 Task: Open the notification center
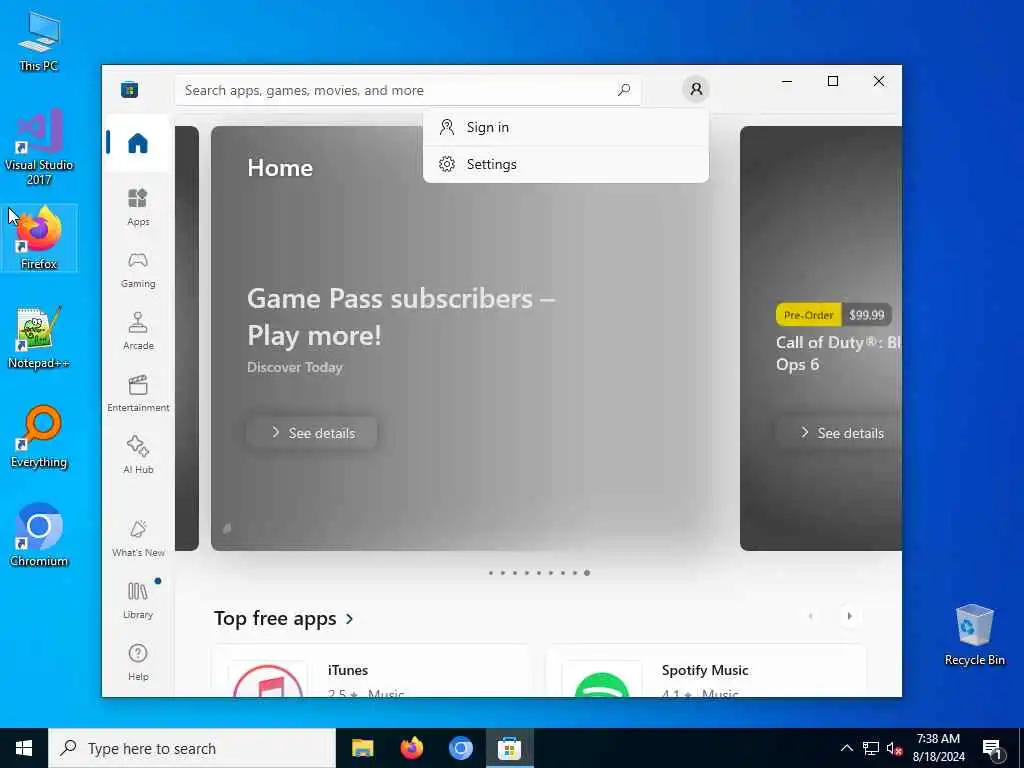pos(993,748)
